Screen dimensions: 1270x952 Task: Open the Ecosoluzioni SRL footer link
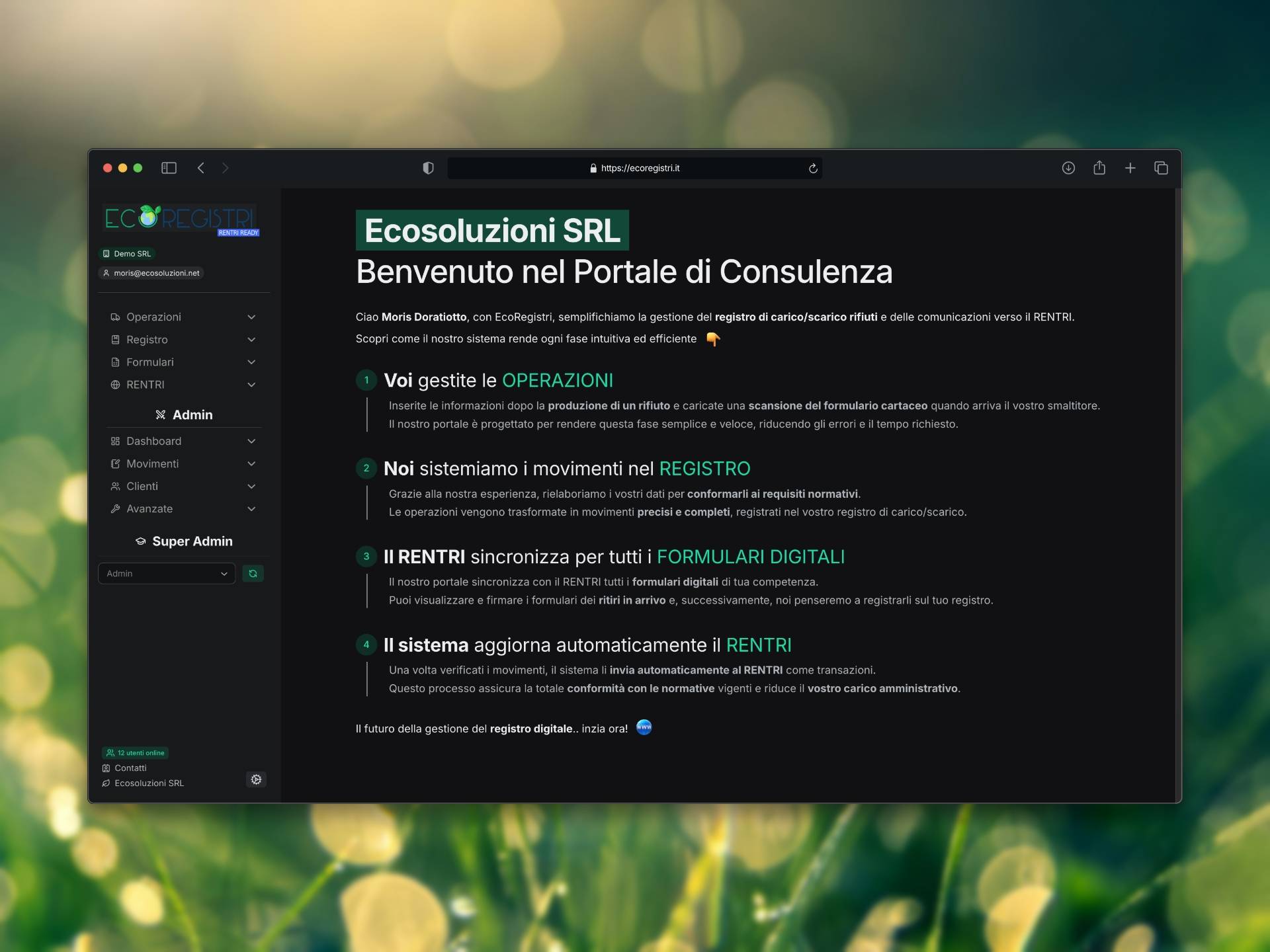[x=149, y=783]
